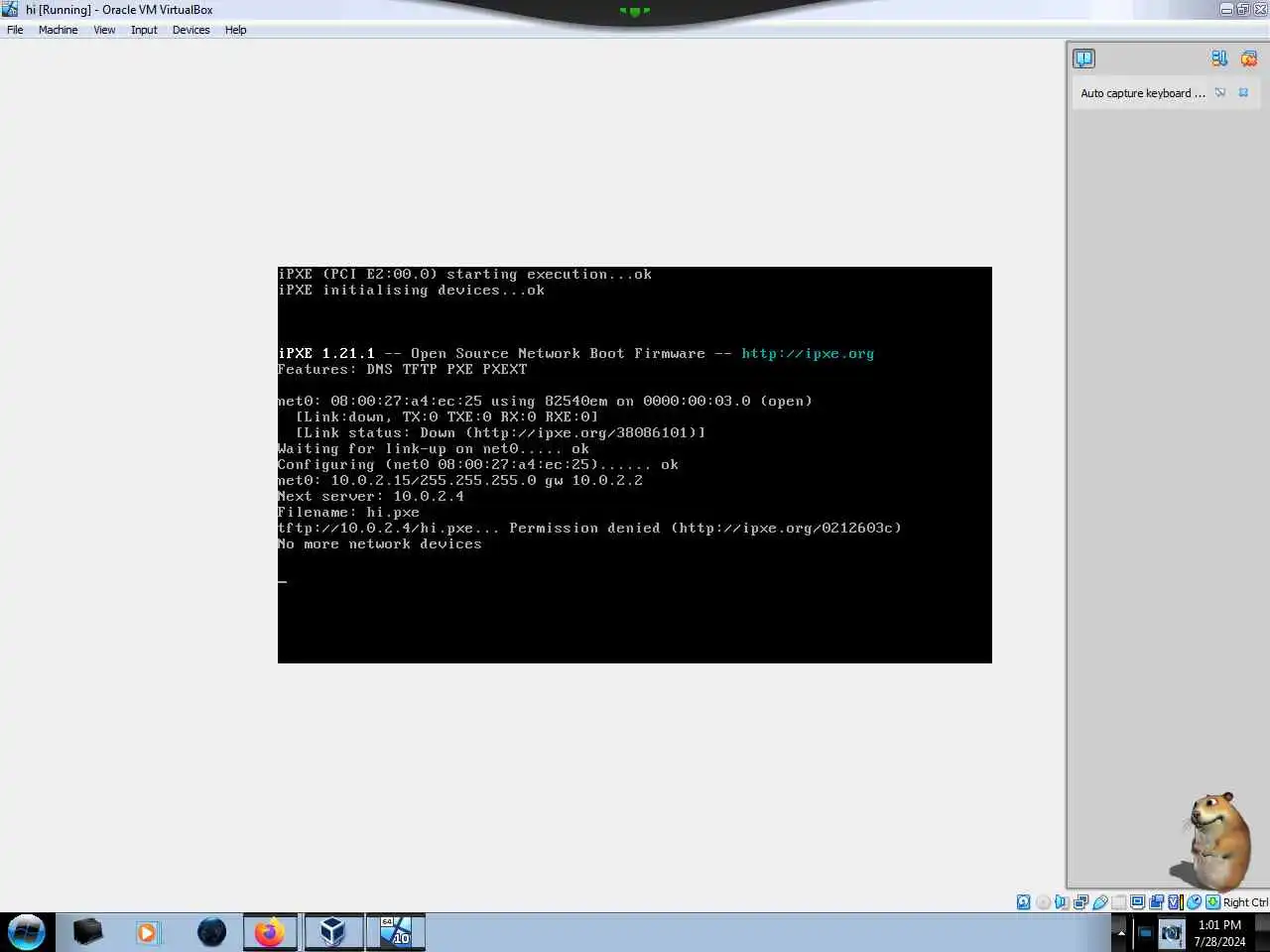1270x952 pixels.
Task: Click the recording status icon
Action: (x=1156, y=902)
